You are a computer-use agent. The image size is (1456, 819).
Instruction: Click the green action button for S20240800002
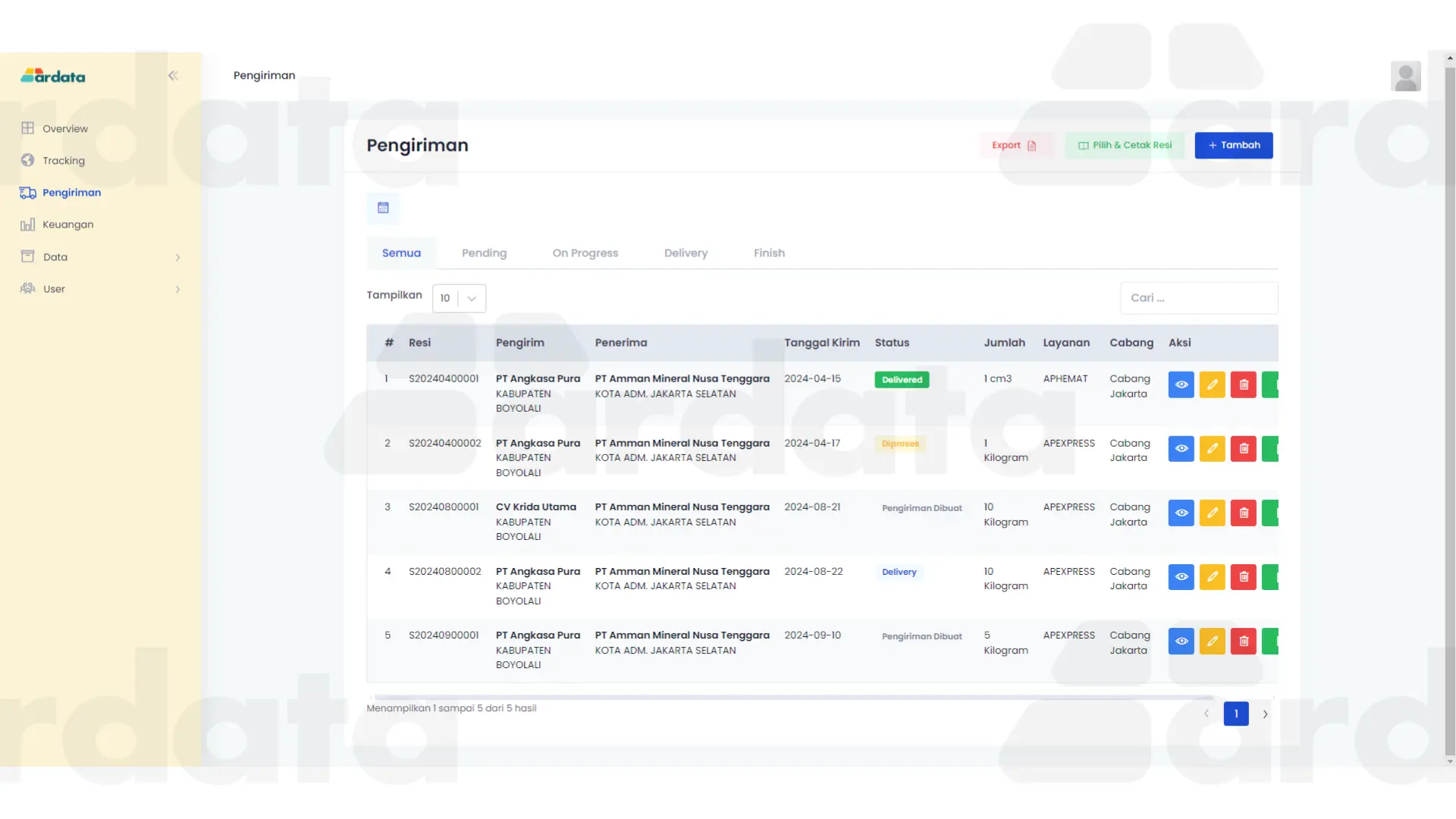[1270, 577]
